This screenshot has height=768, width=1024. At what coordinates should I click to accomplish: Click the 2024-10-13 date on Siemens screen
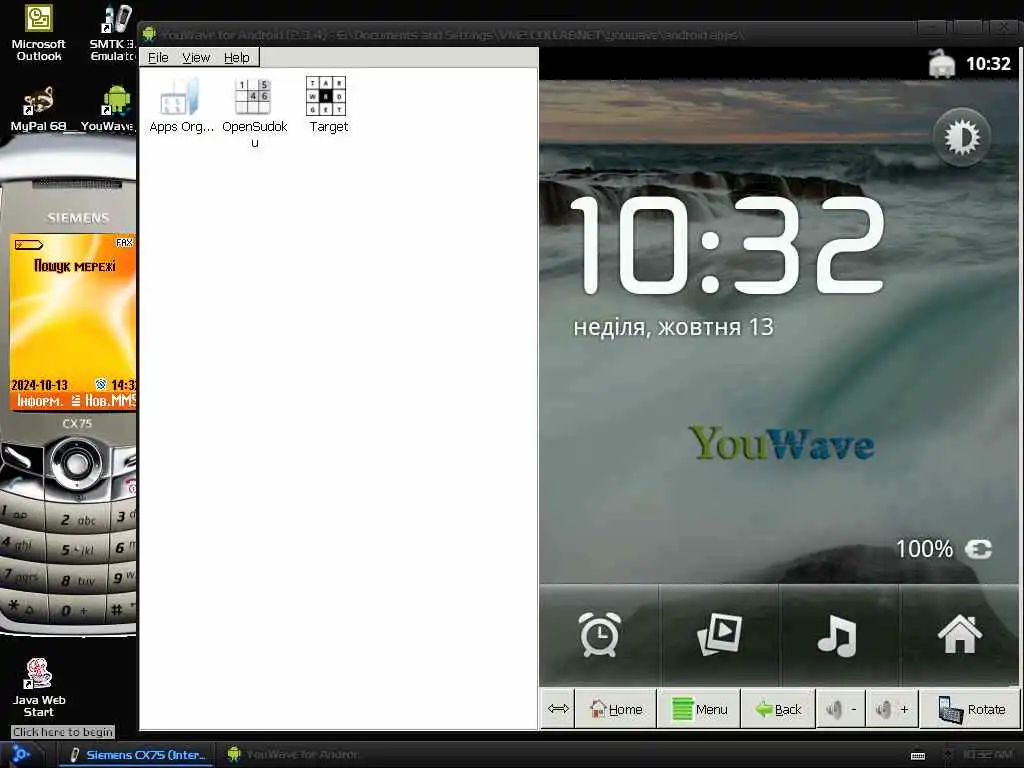coord(39,385)
